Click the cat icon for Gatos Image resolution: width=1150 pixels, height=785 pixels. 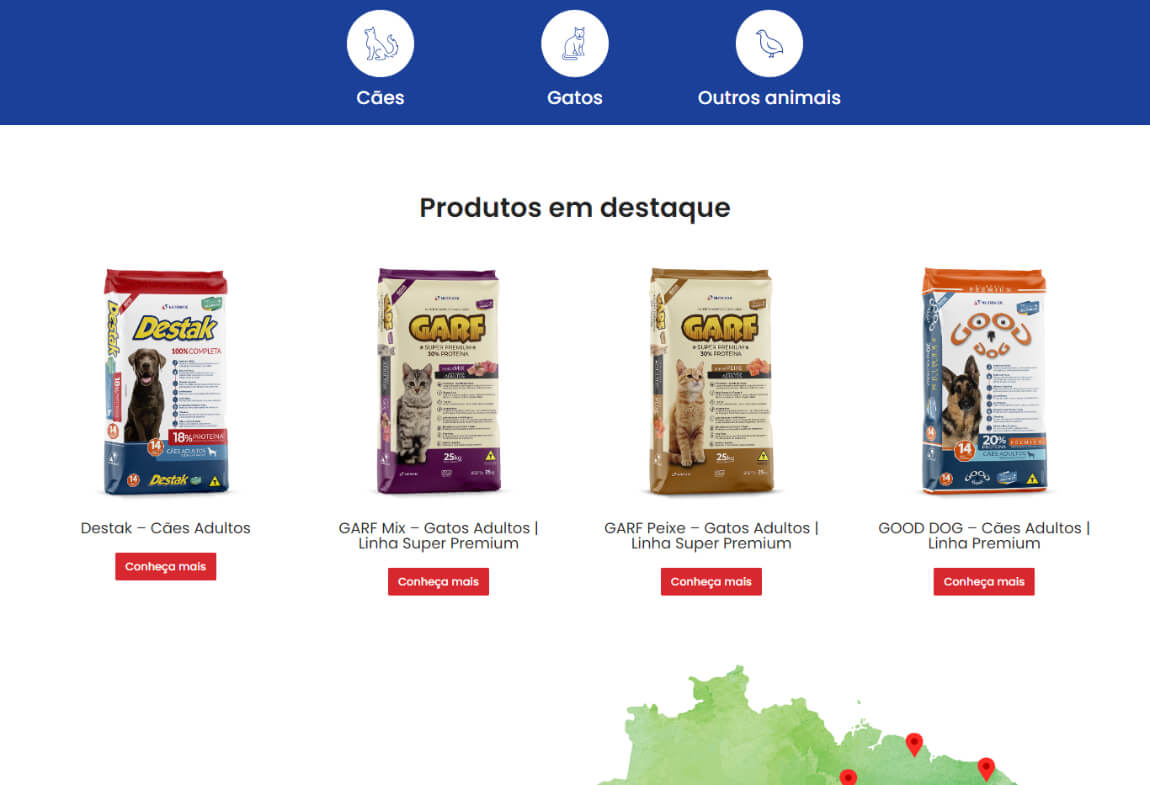point(574,43)
